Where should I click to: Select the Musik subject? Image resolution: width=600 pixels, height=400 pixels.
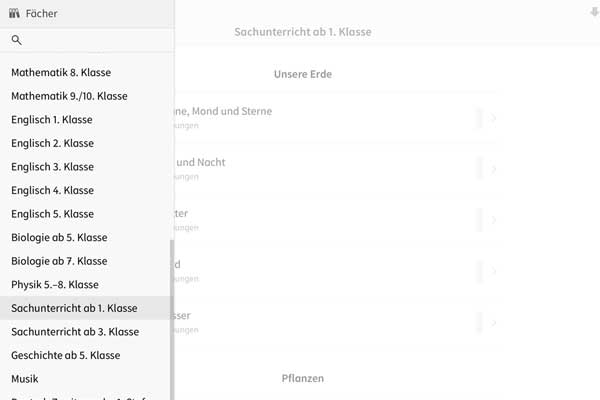[x=25, y=379]
